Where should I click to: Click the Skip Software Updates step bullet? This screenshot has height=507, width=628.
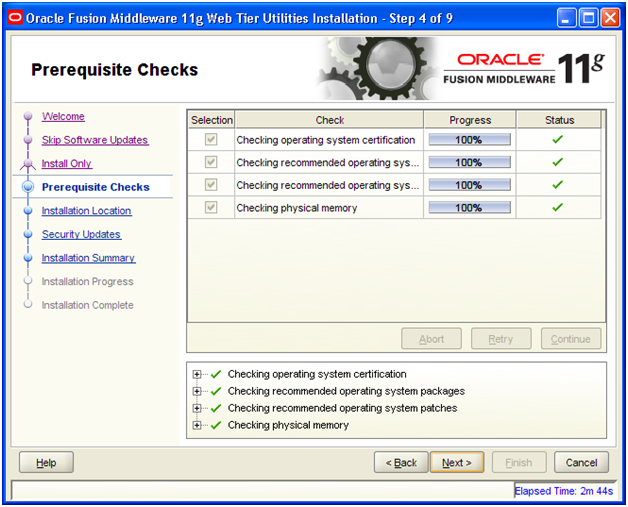click(28, 140)
